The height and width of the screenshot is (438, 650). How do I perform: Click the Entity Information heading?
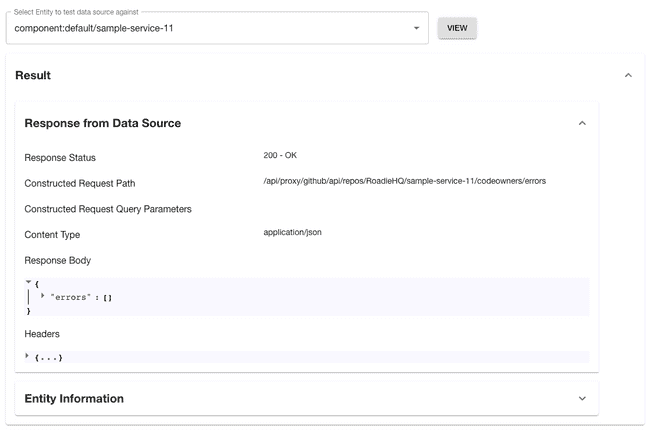(74, 398)
